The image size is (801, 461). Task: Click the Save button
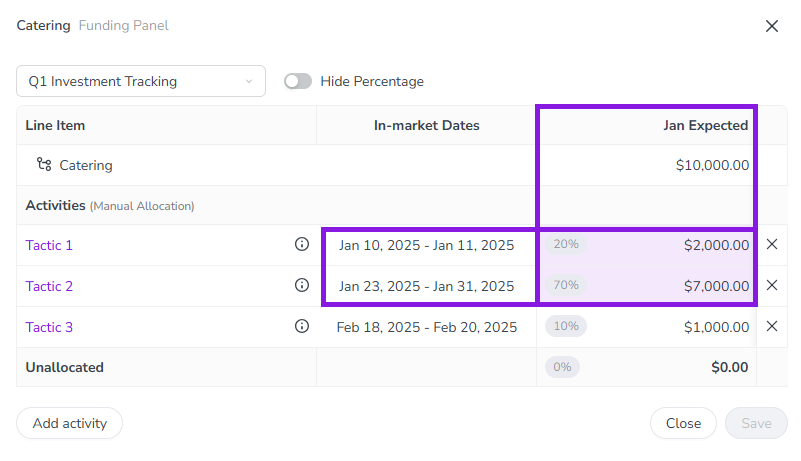click(756, 423)
